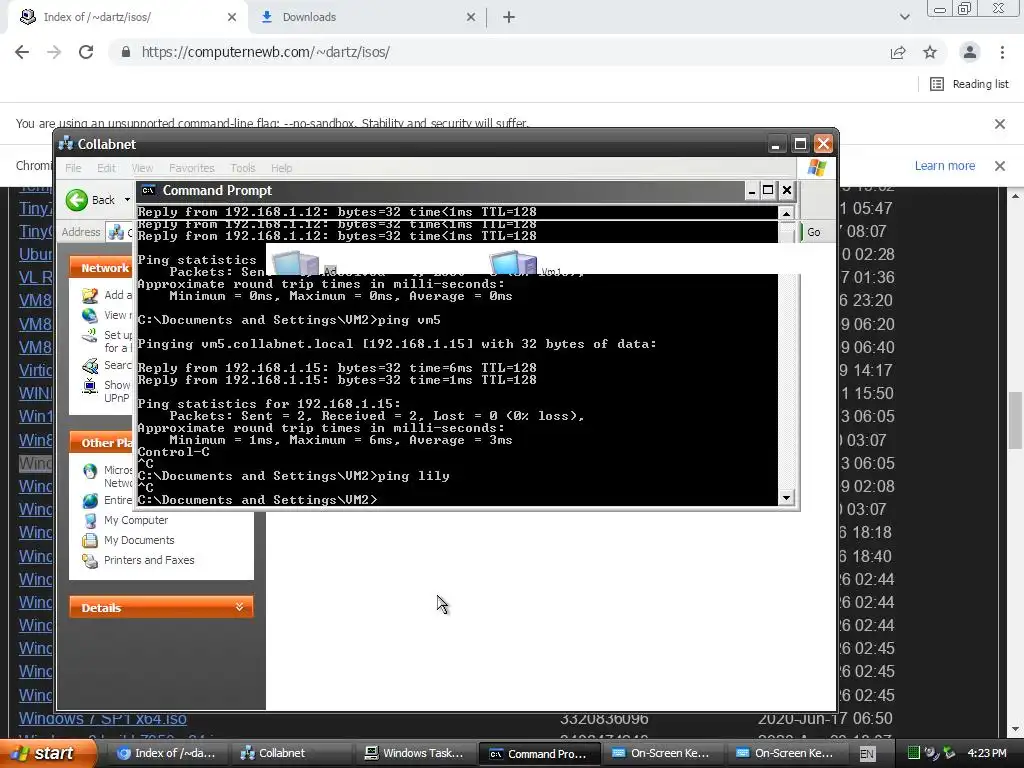Click the system tray clock 4:23 PM
The height and width of the screenshot is (768, 1024).
click(987, 753)
